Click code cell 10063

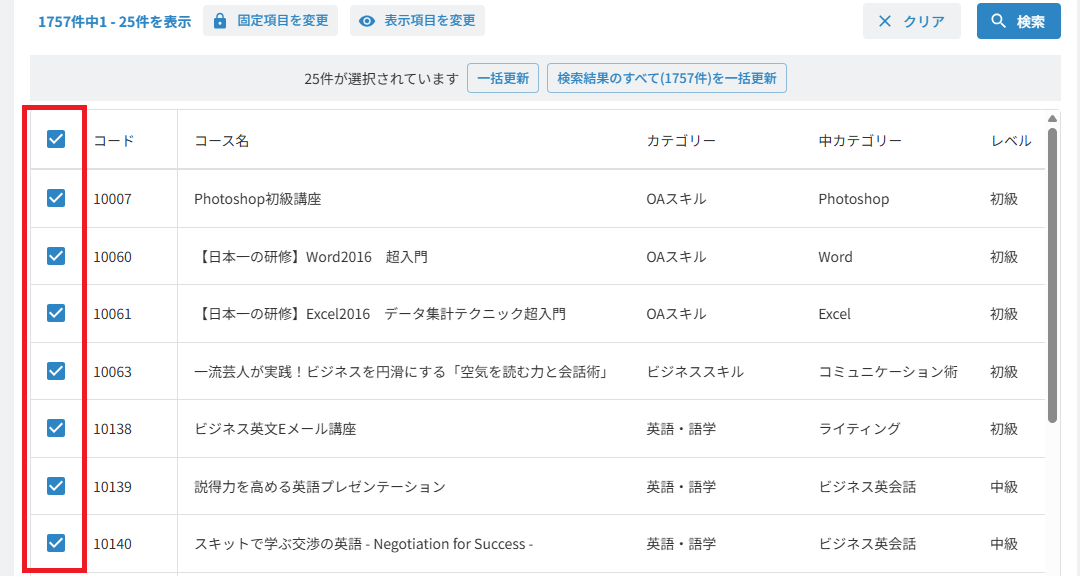112,372
